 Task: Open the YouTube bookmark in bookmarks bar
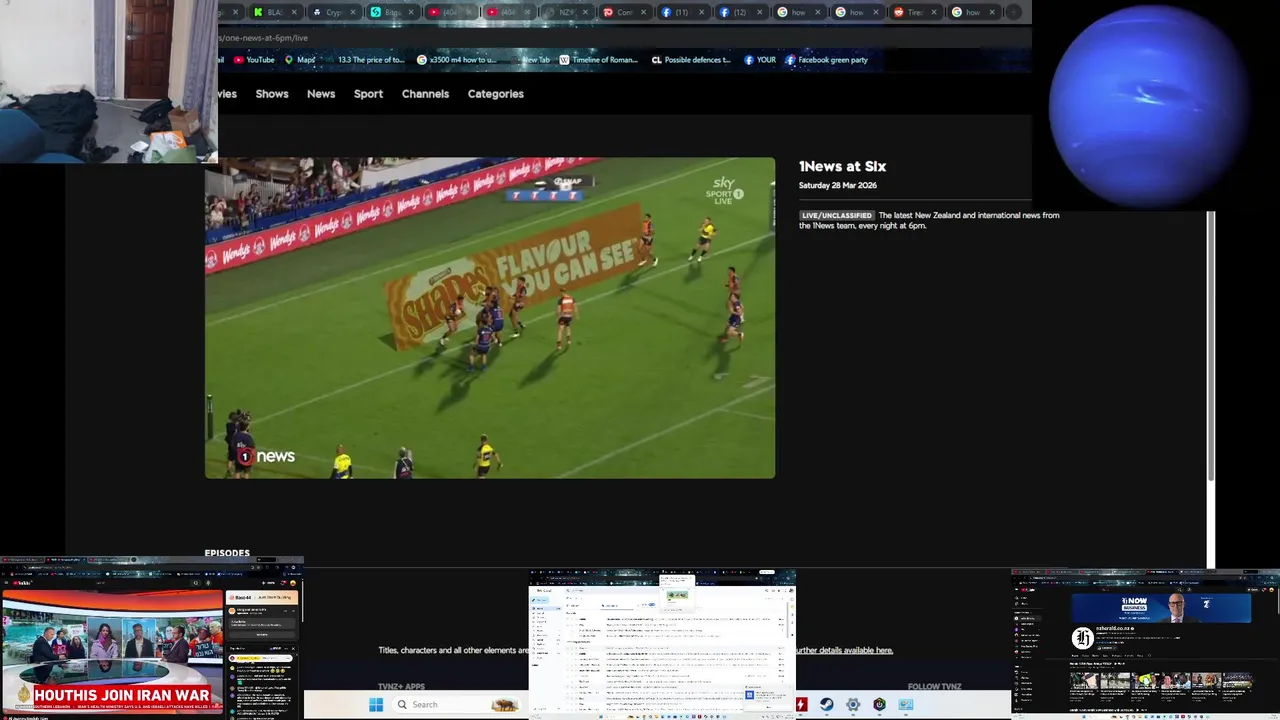pyautogui.click(x=254, y=60)
